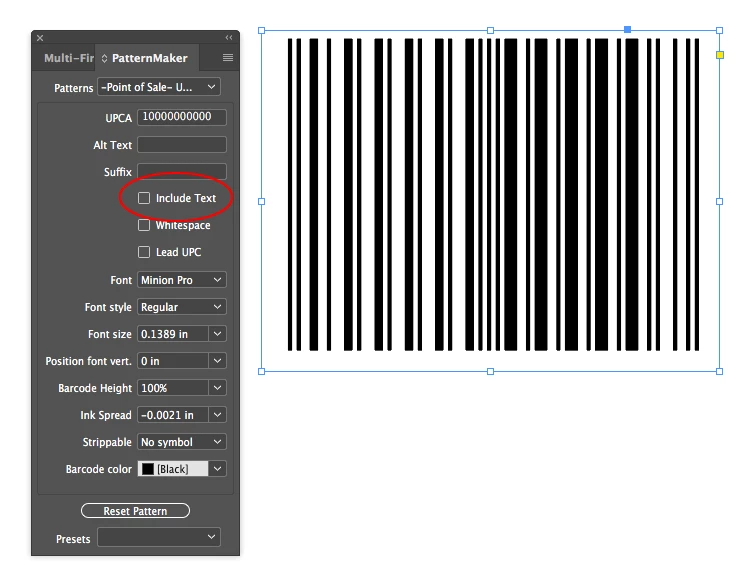Click the Ink Spread value field
745x579 pixels.
(173, 416)
